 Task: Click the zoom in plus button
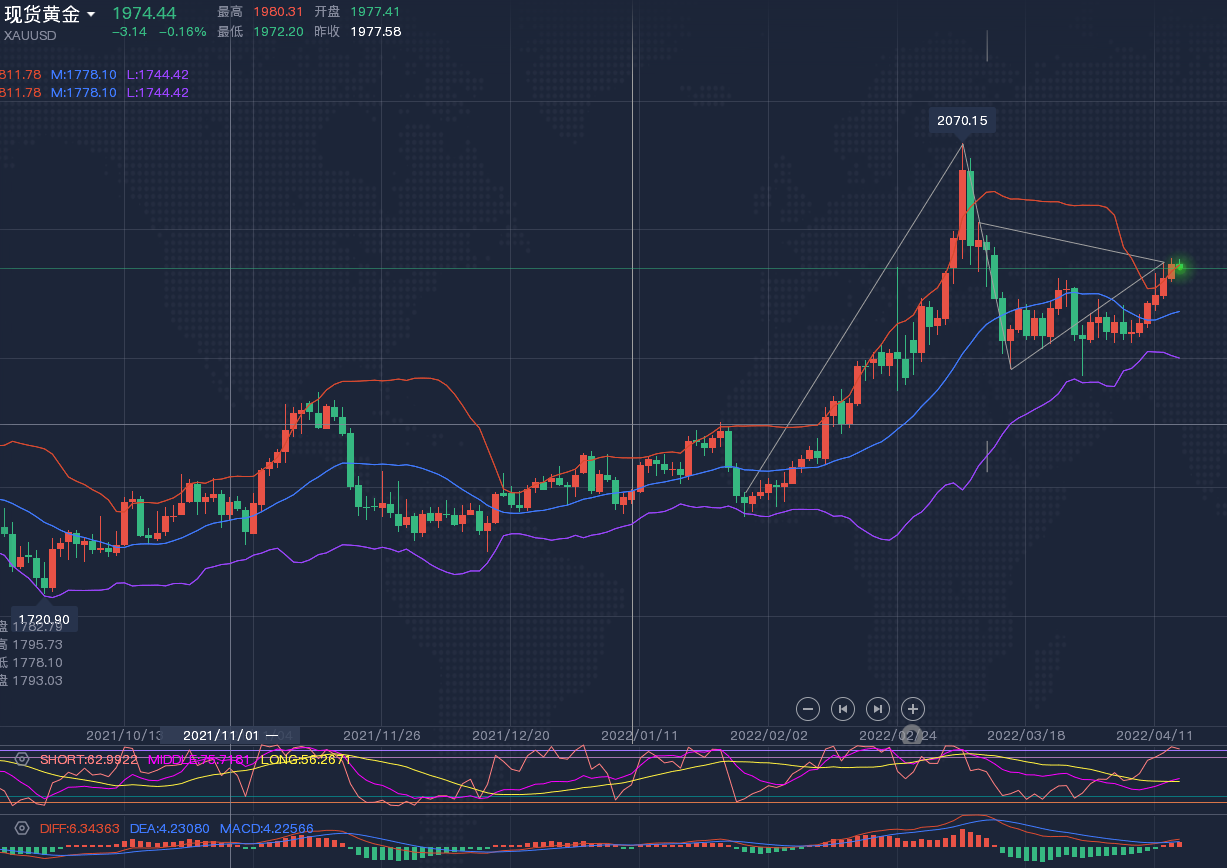[x=912, y=709]
